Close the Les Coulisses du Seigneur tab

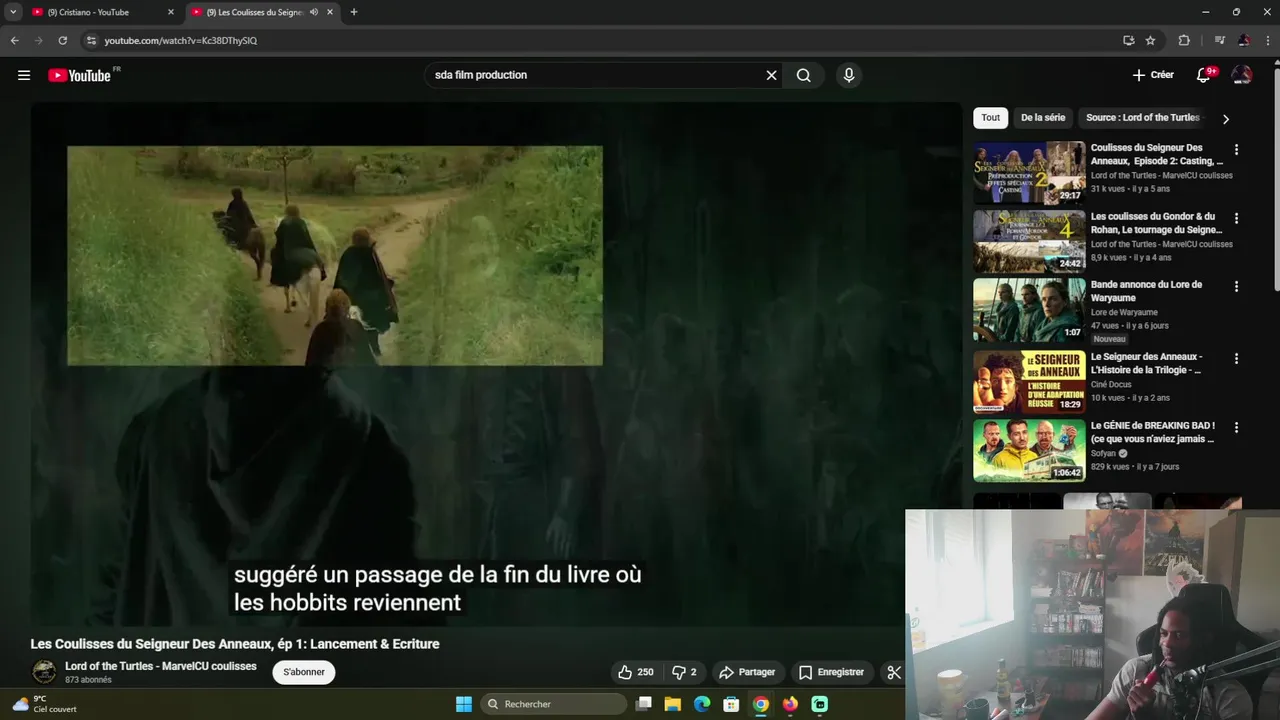point(330,12)
